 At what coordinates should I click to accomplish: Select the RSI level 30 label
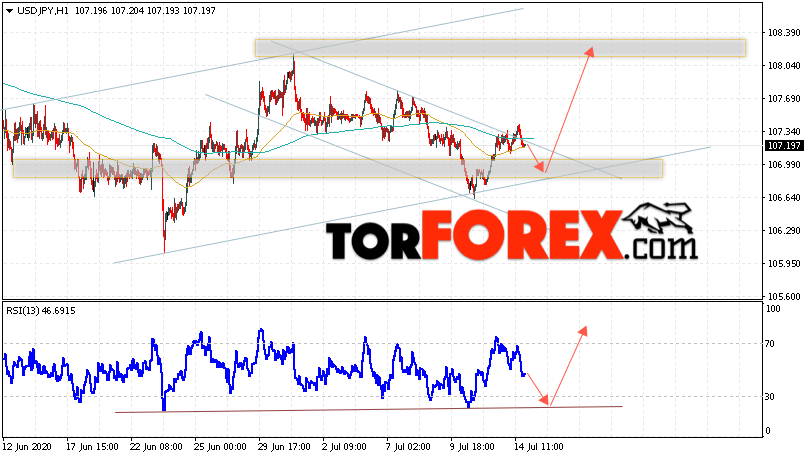(x=770, y=397)
